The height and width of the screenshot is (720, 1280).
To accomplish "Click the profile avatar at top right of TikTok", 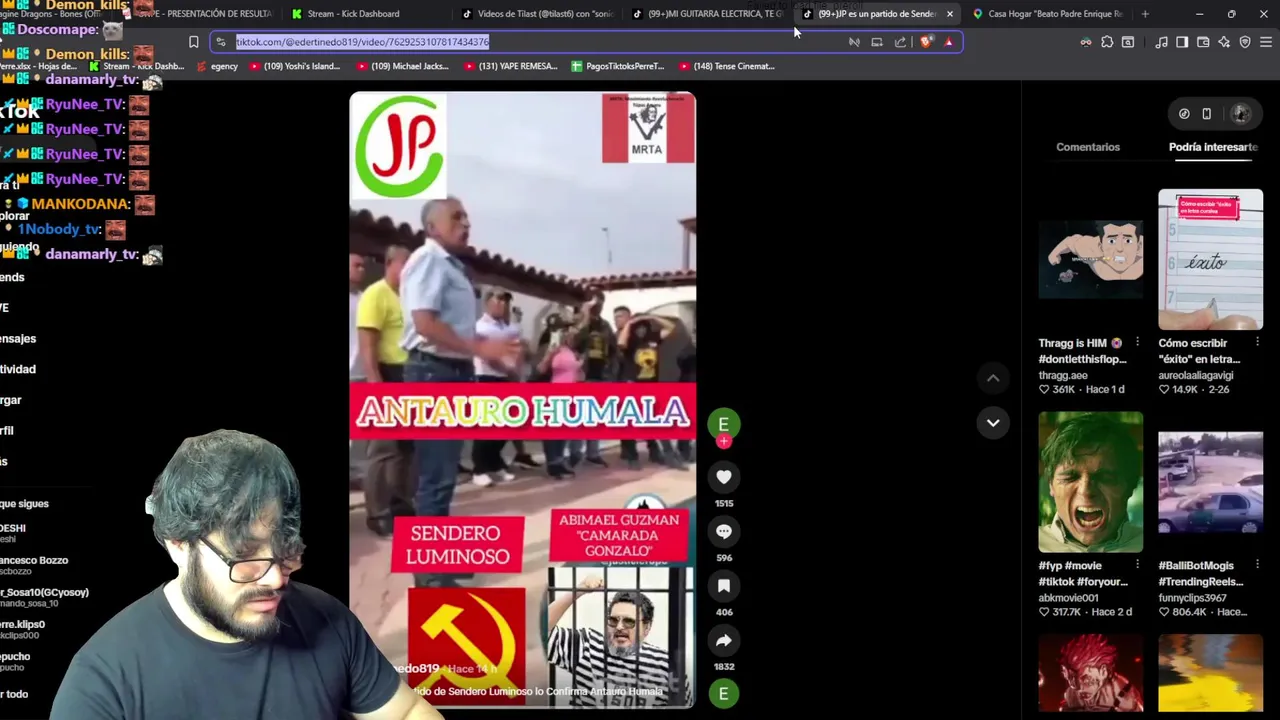I will tap(1241, 114).
